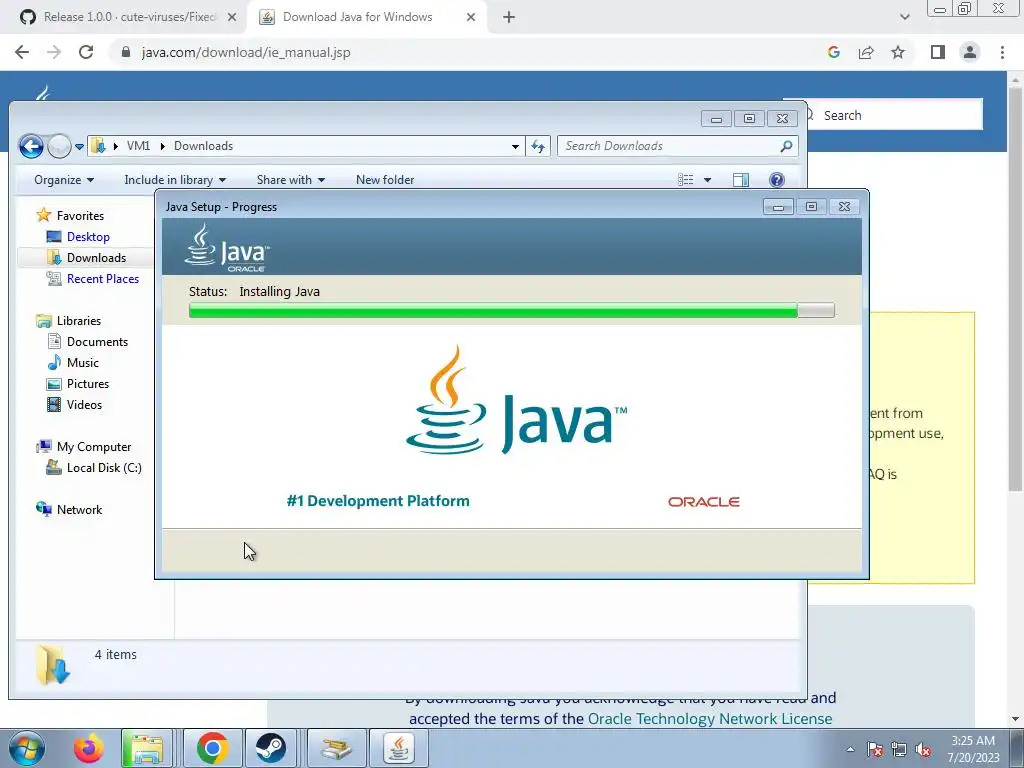Open the Chrome profile avatar

[970, 52]
